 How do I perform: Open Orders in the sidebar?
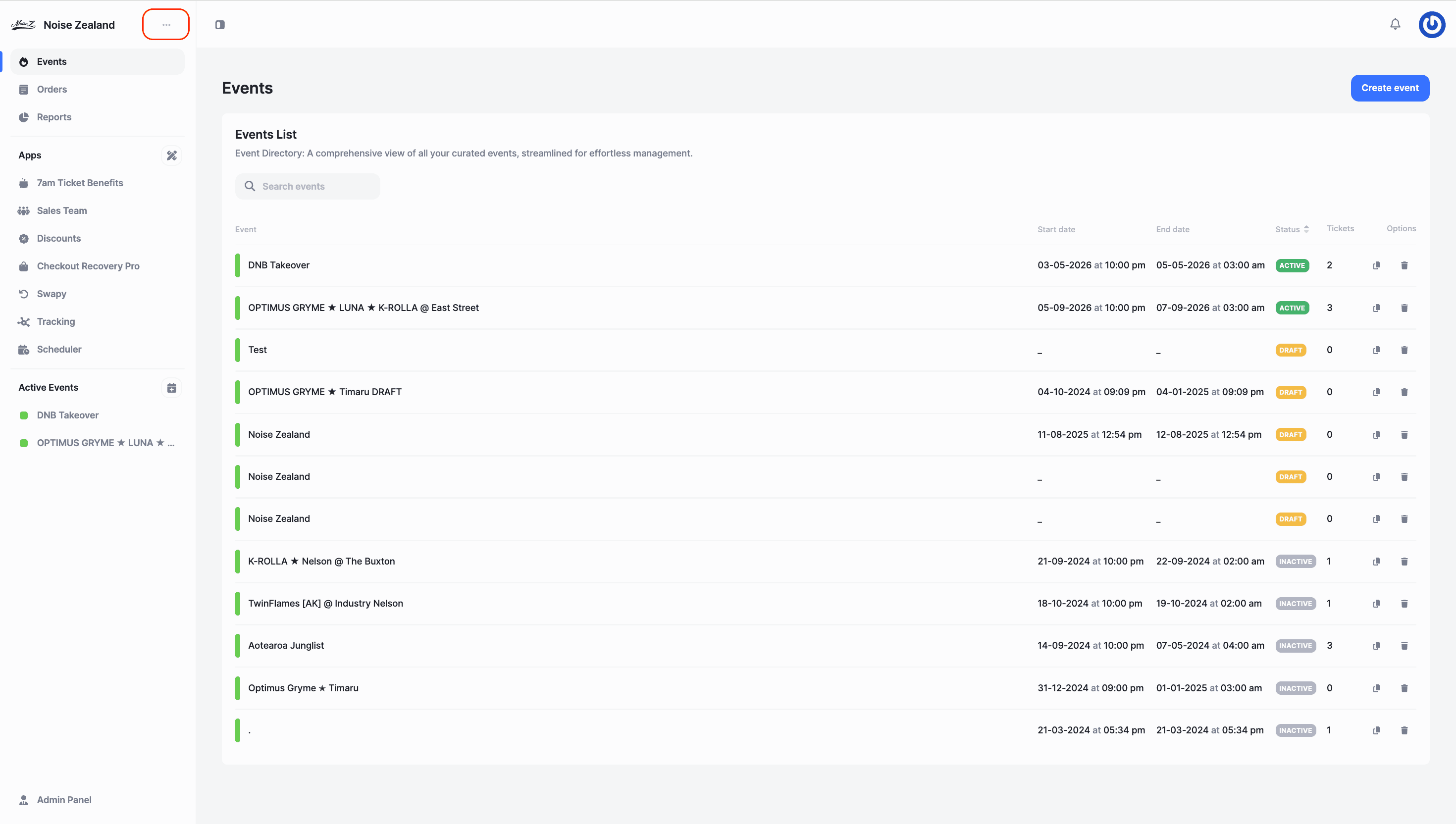[x=52, y=90]
